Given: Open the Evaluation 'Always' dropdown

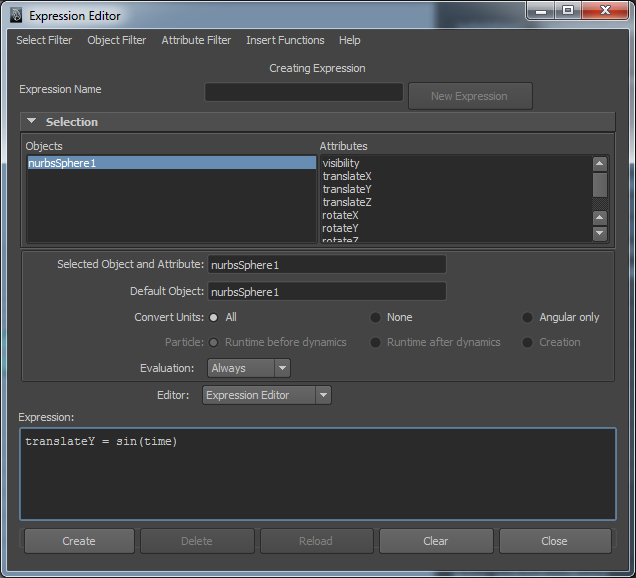Looking at the screenshot, I should (x=248, y=368).
